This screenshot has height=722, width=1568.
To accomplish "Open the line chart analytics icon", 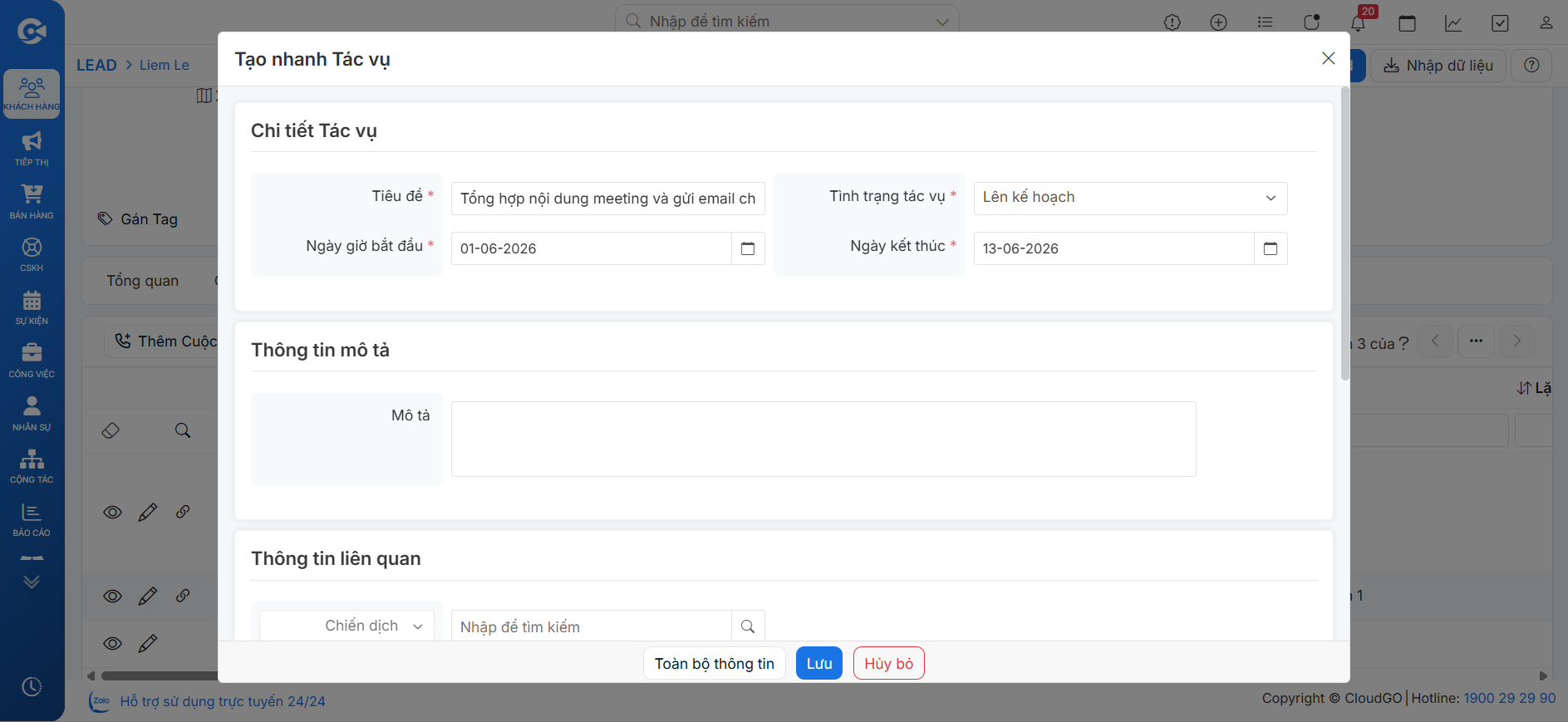I will [1453, 22].
